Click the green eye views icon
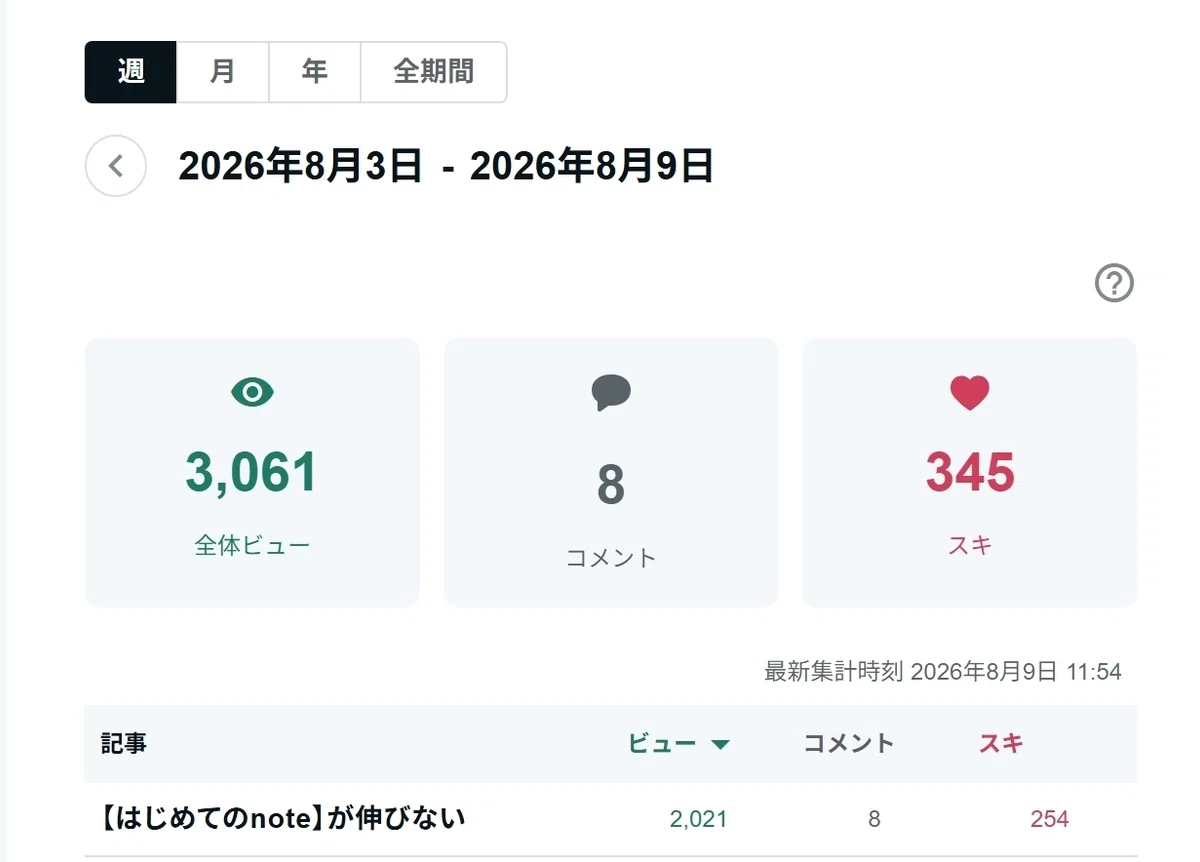The width and height of the screenshot is (1200, 862). [x=252, y=393]
